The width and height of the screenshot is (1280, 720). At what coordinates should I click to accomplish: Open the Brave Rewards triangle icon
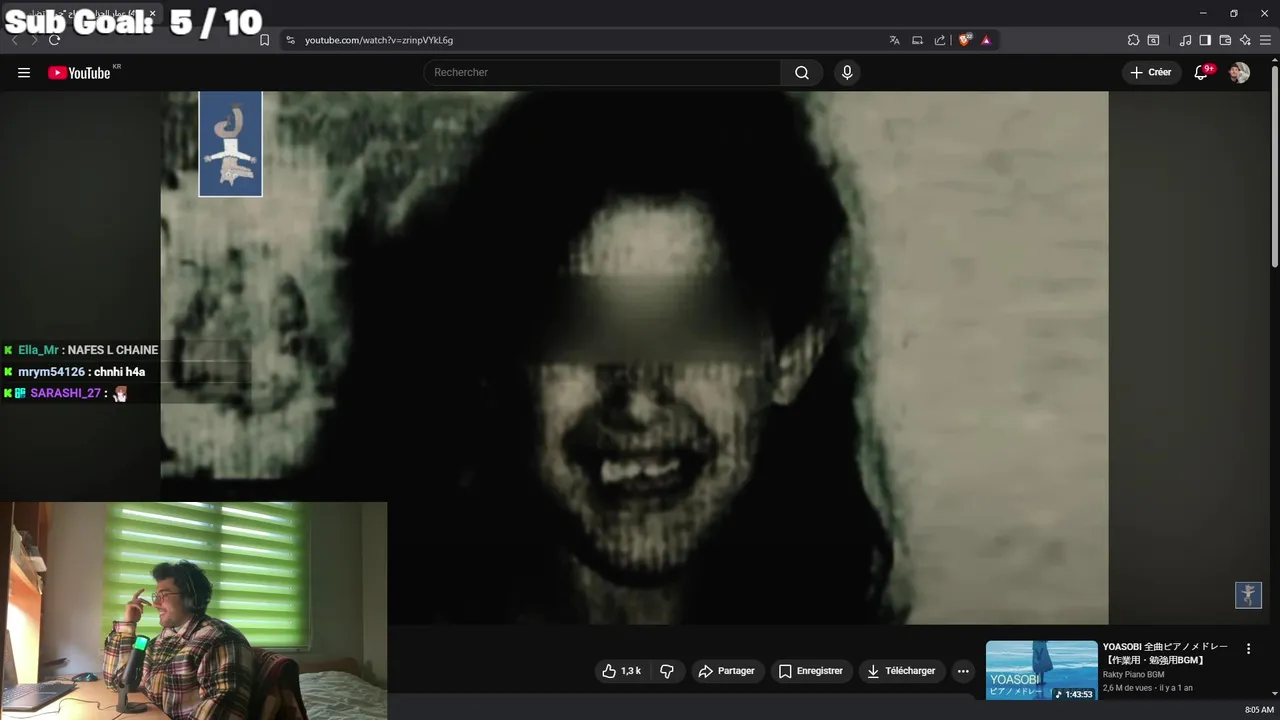coord(986,40)
